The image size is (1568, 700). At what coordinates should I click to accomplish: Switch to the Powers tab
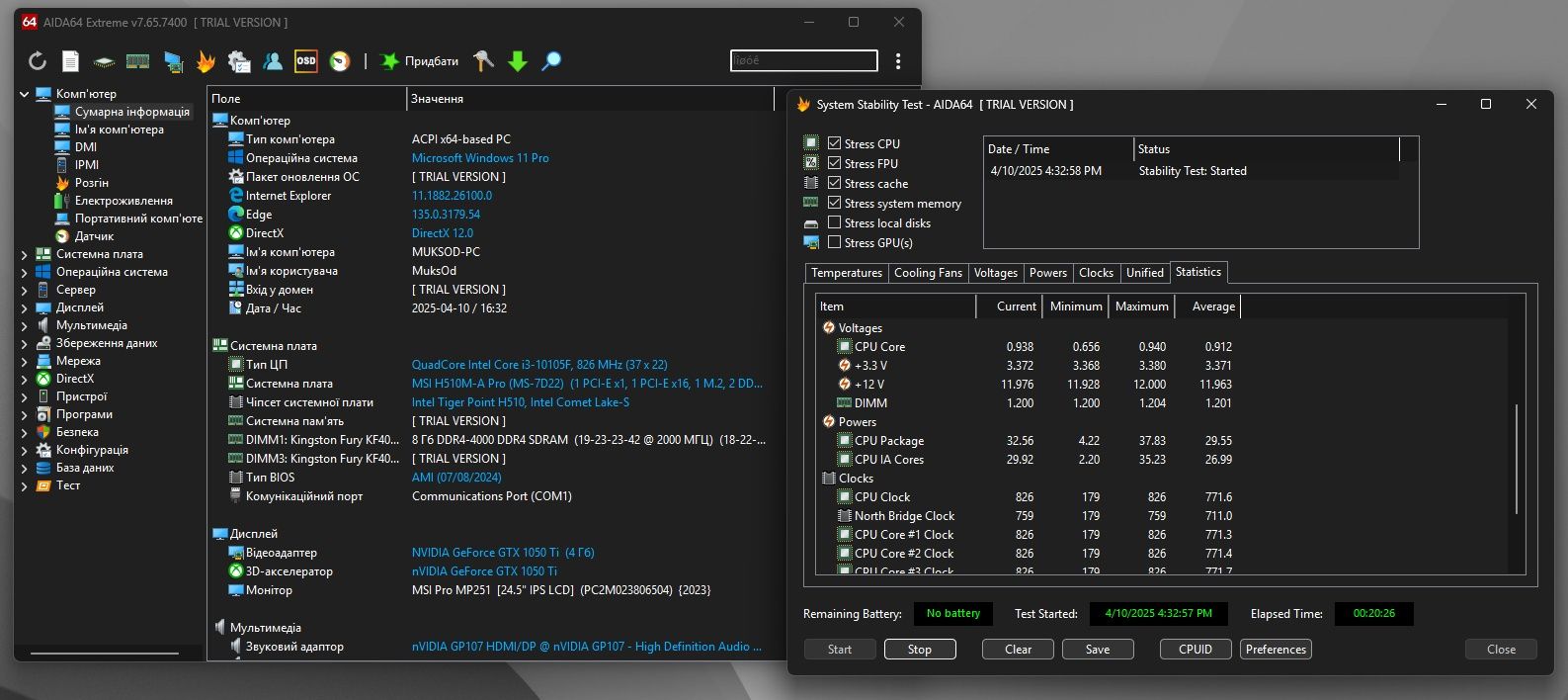pyautogui.click(x=1047, y=273)
